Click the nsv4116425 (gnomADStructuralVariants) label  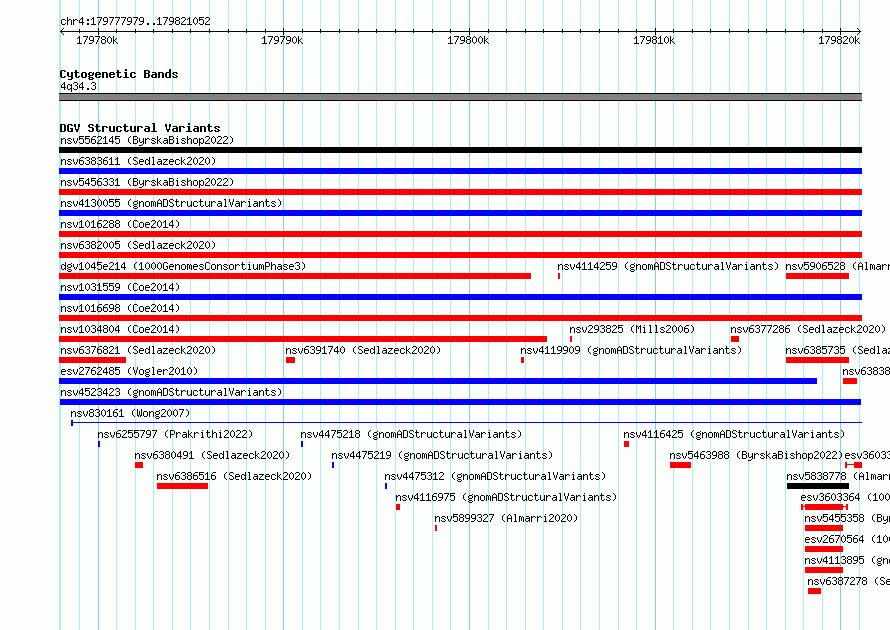point(734,434)
